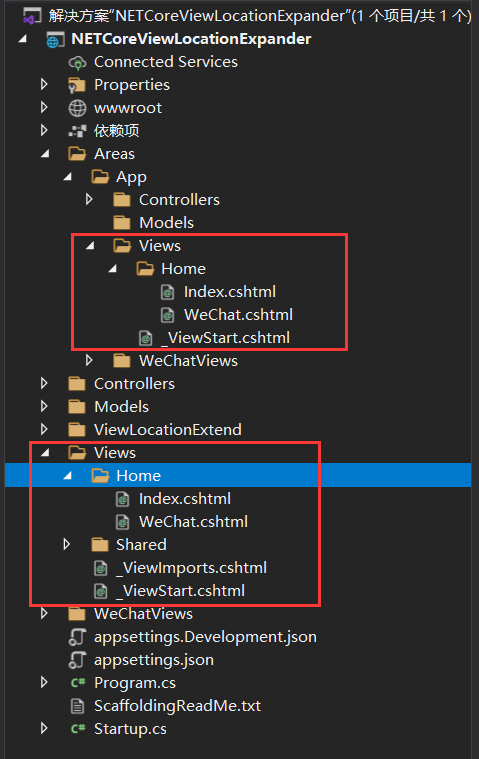The image size is (479, 759).
Task: Click the ScaffoldingReadMe.txt document icon
Action: (77, 706)
